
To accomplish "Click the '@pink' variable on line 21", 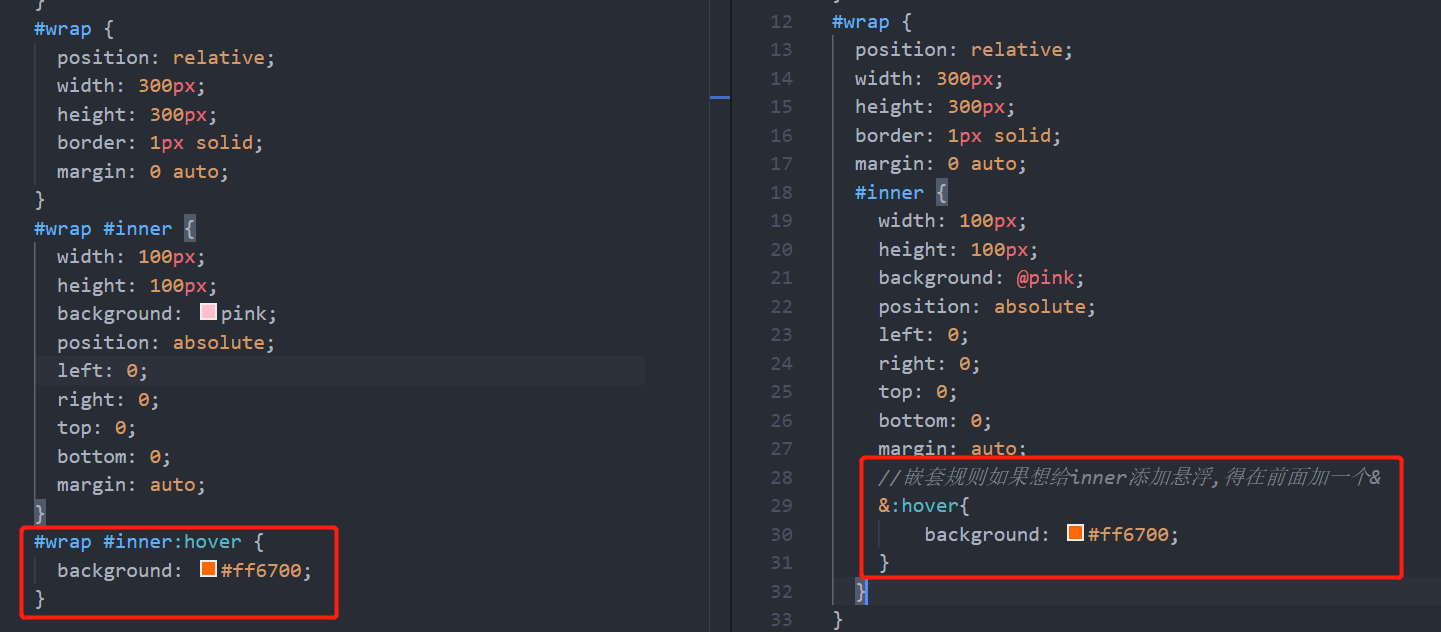I will point(1045,277).
